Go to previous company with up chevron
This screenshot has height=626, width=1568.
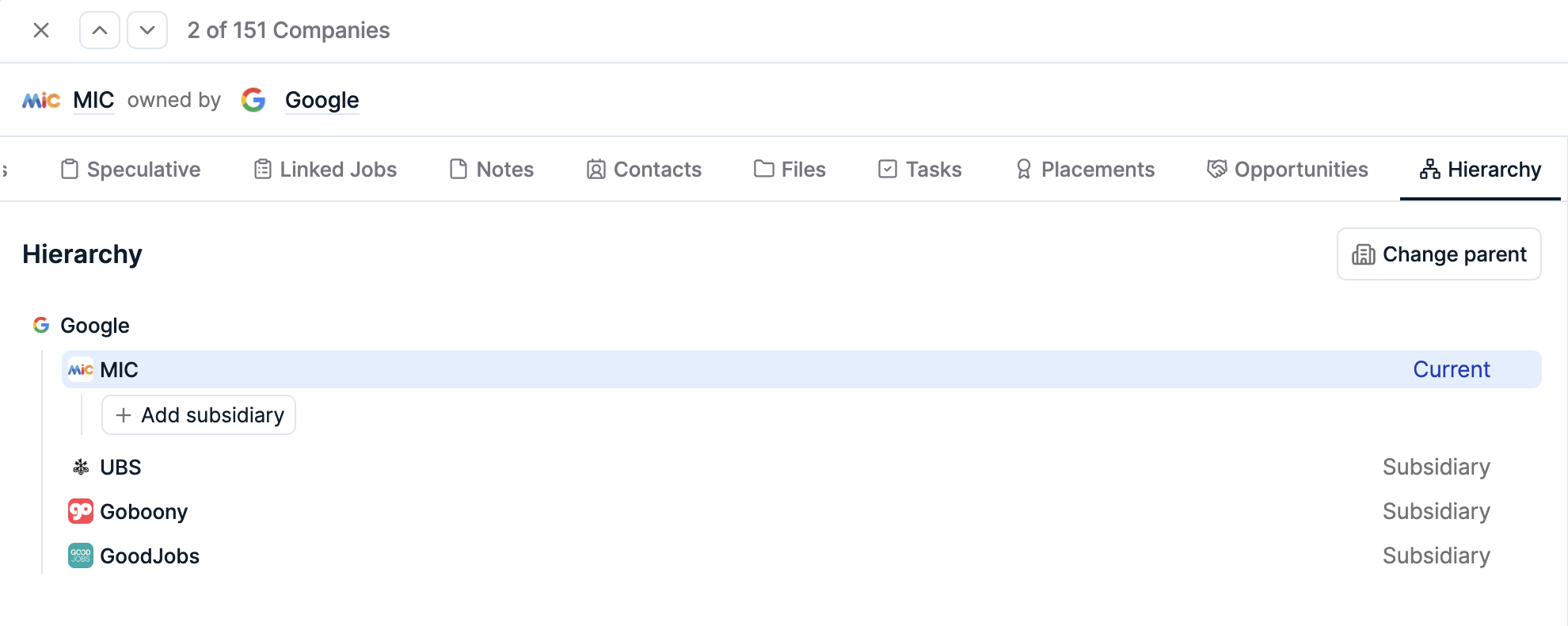click(x=100, y=30)
